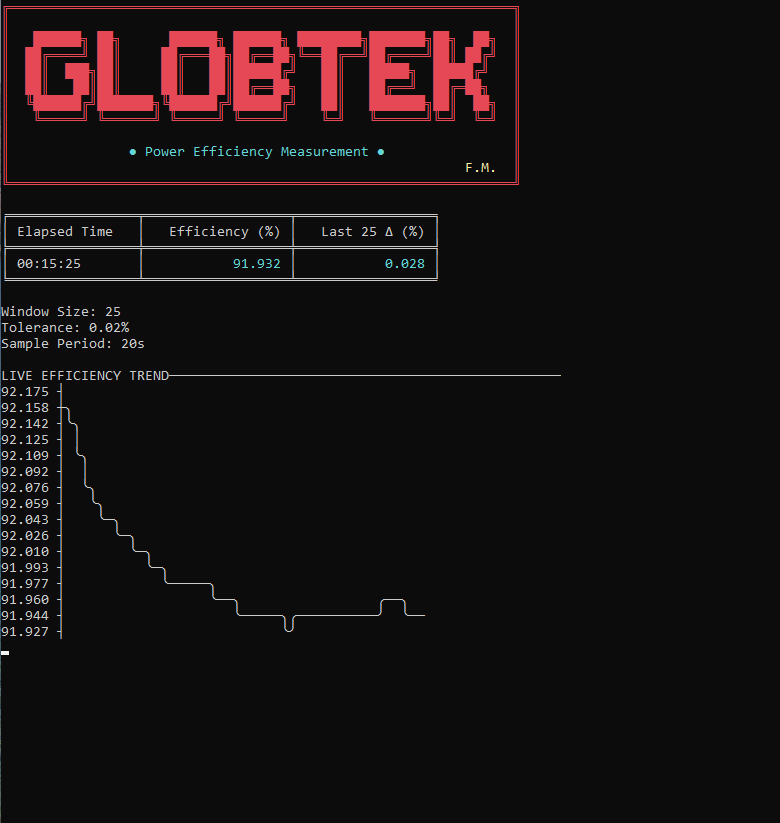Click the 92.076 axis label

(25, 488)
